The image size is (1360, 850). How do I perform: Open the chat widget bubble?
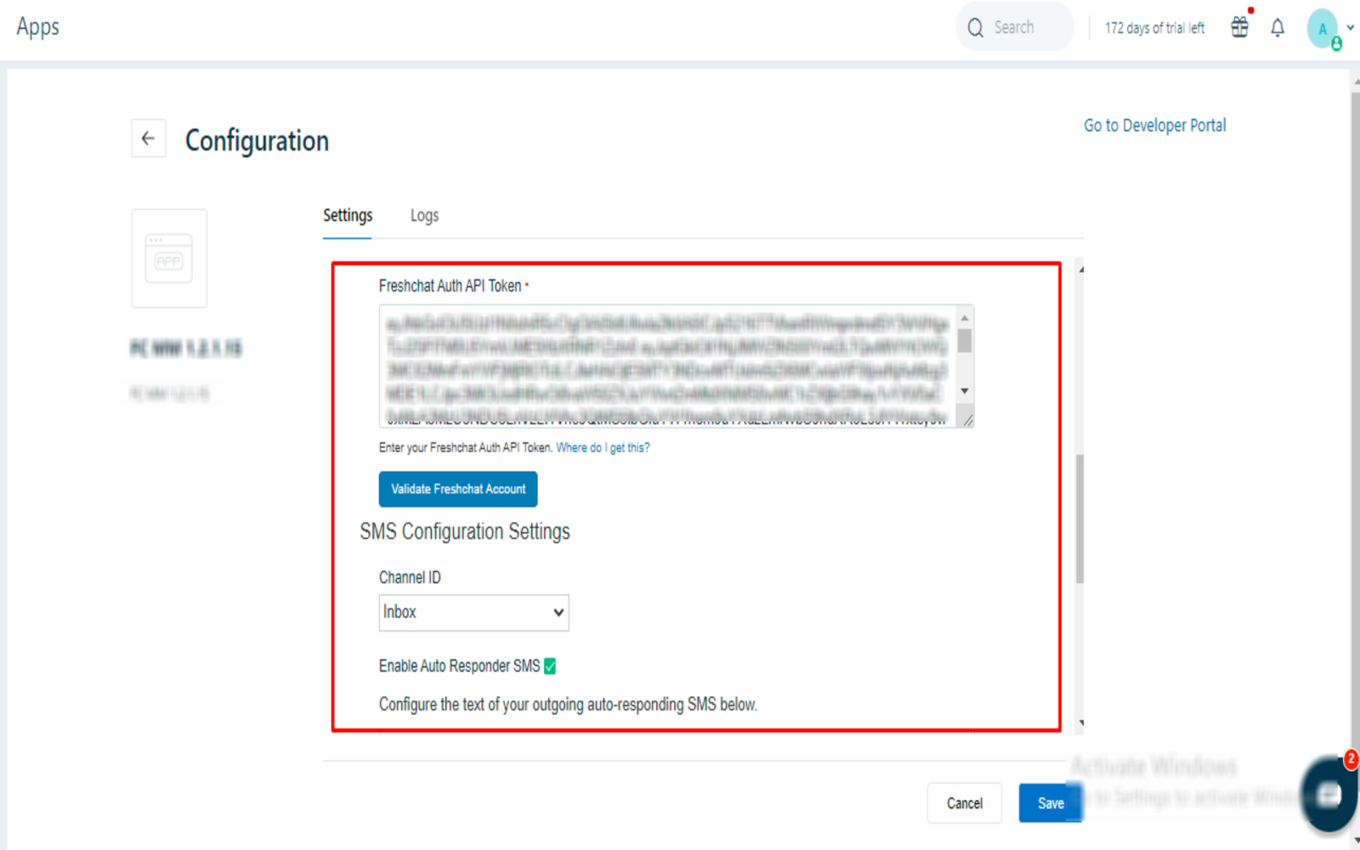click(x=1329, y=794)
